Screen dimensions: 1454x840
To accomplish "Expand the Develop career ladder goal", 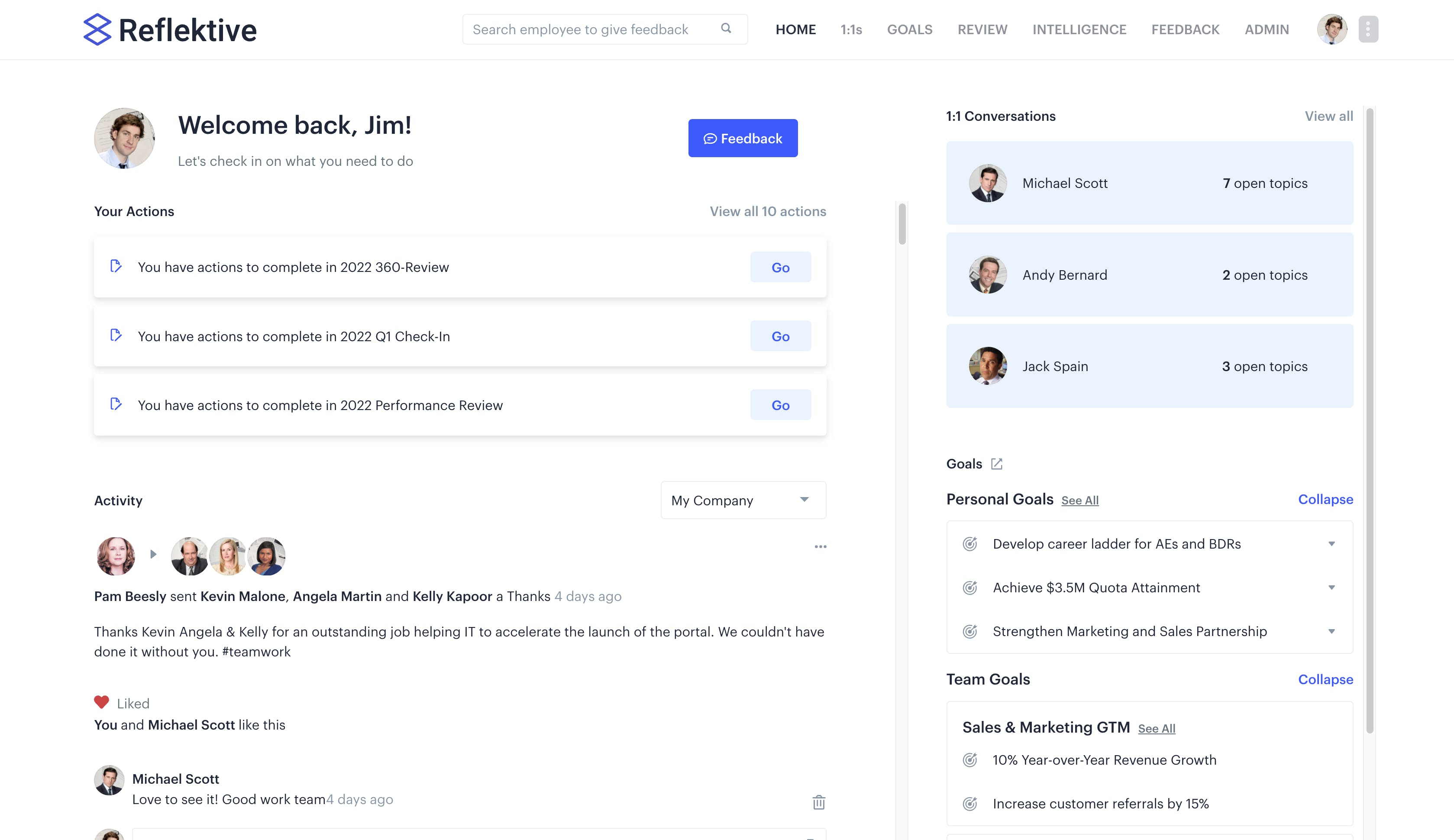I will point(1331,544).
